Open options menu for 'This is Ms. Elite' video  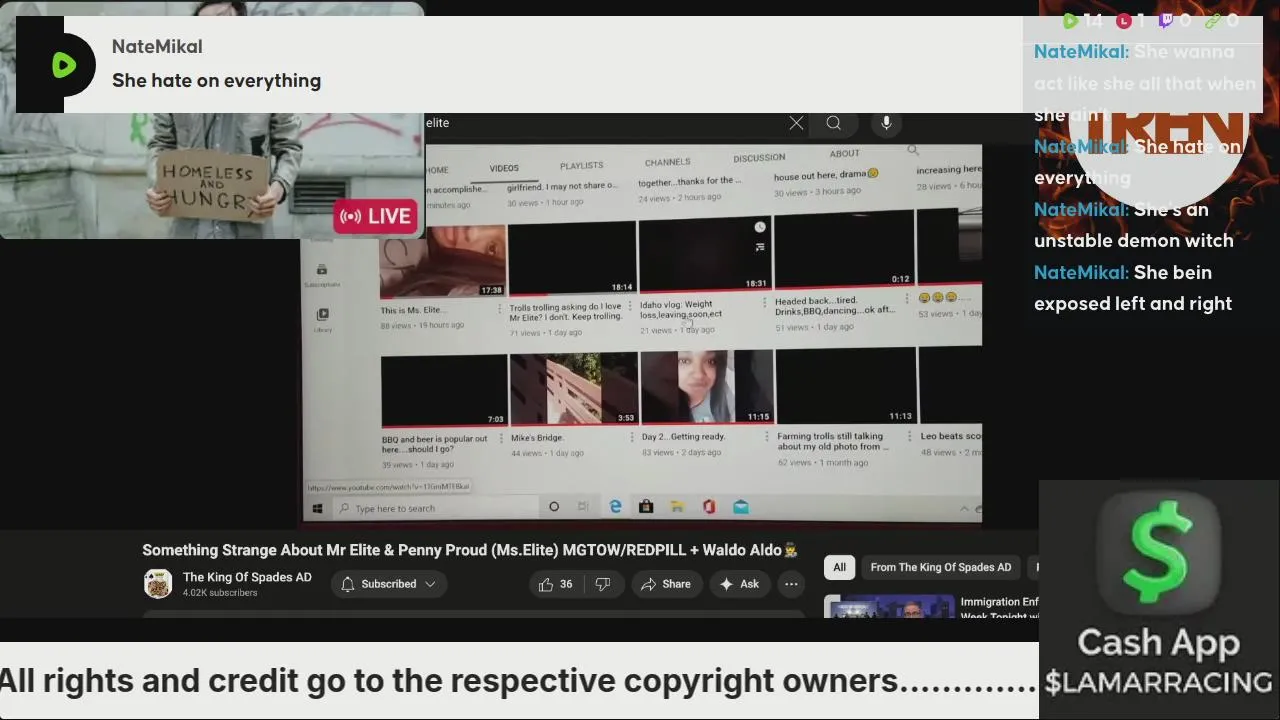[x=500, y=308]
